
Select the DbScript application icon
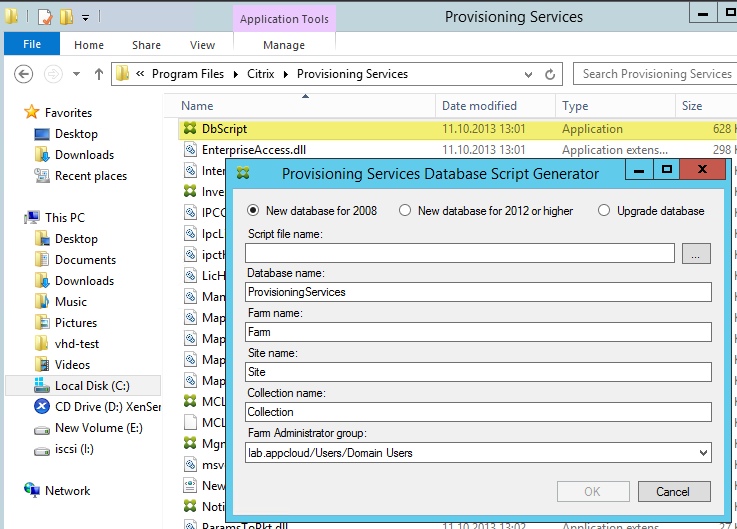(x=190, y=128)
